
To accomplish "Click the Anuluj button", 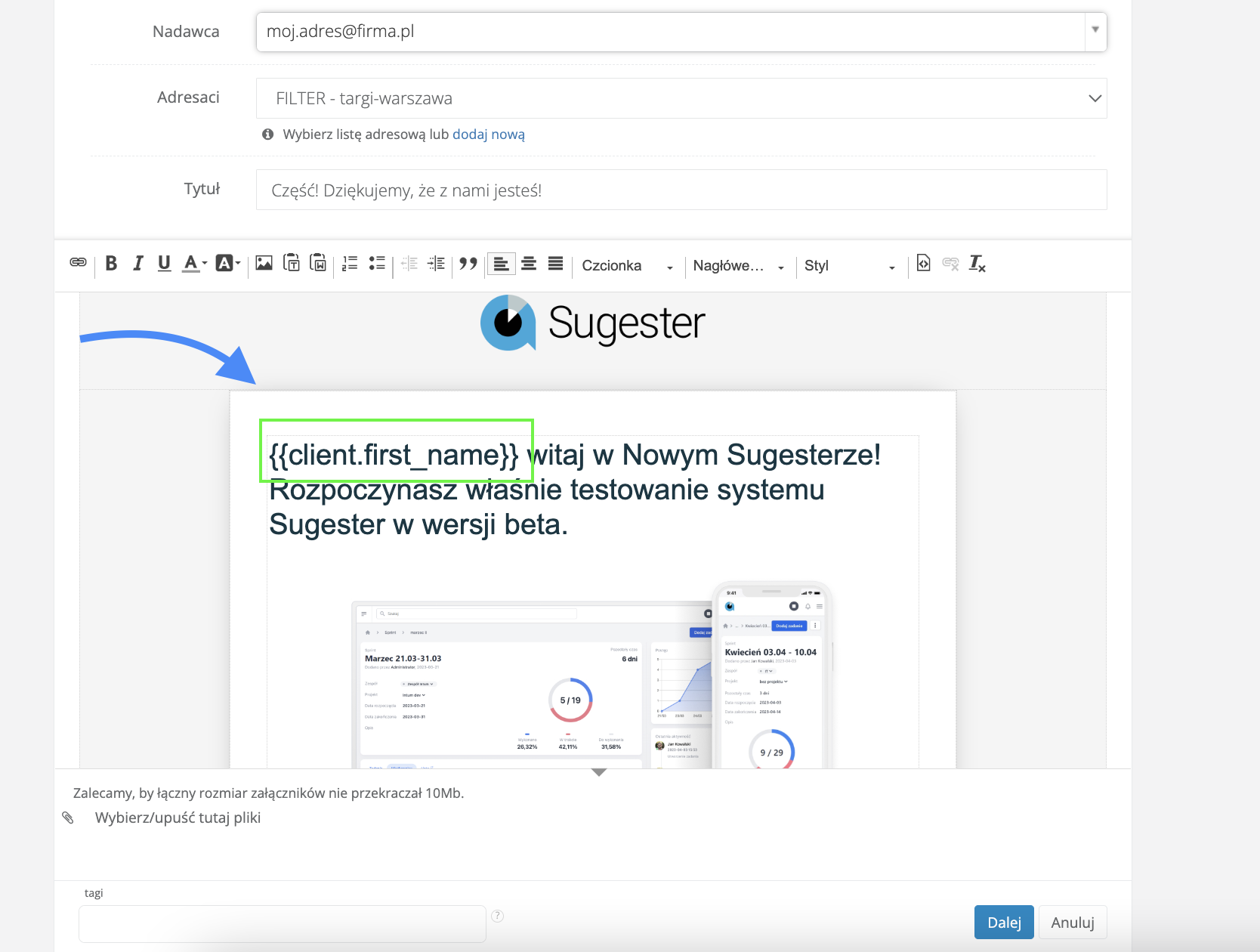I will pos(1073,922).
